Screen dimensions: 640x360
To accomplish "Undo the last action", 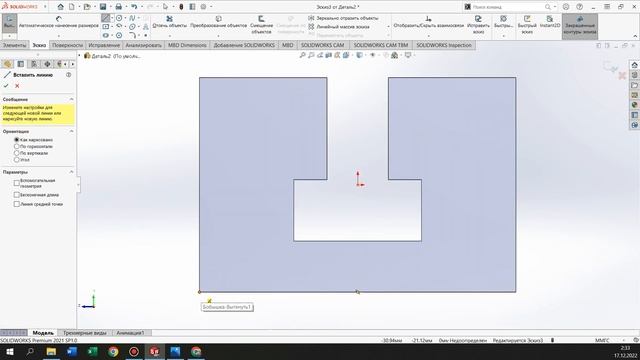I will [134, 7].
